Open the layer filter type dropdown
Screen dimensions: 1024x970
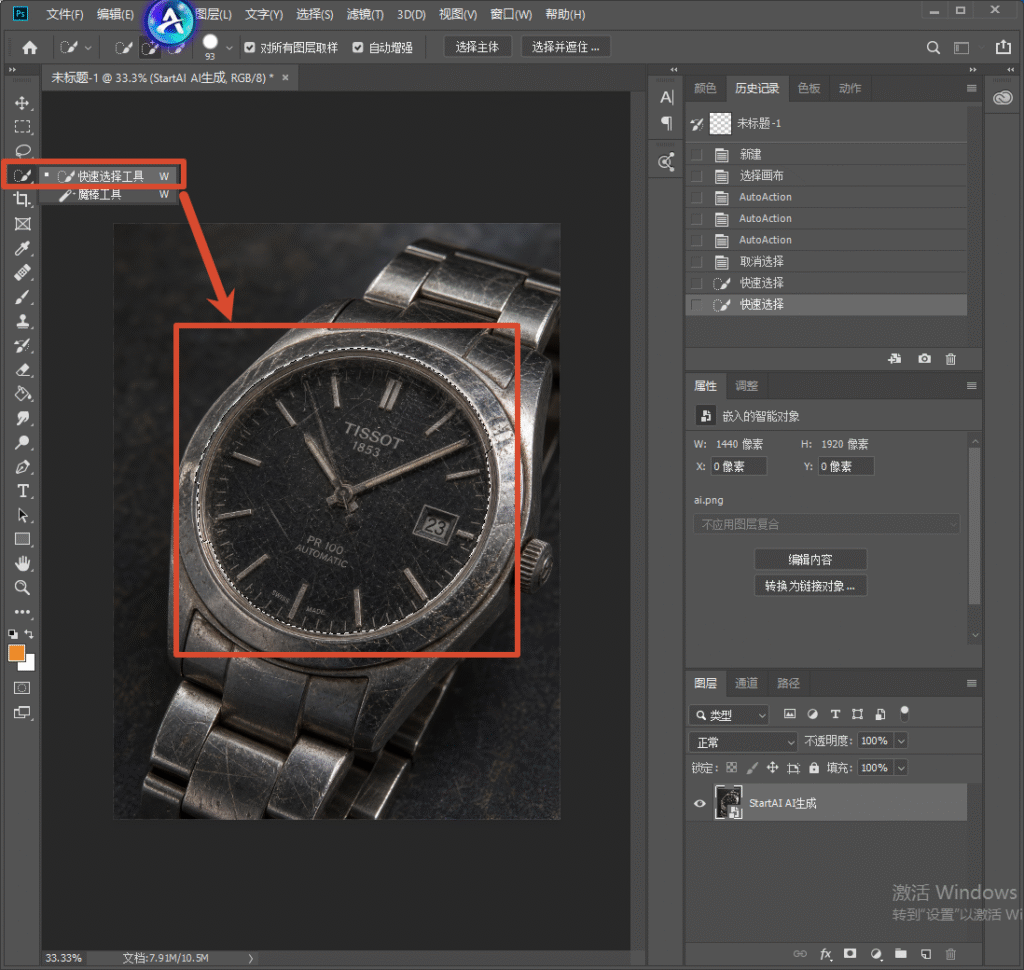click(729, 715)
